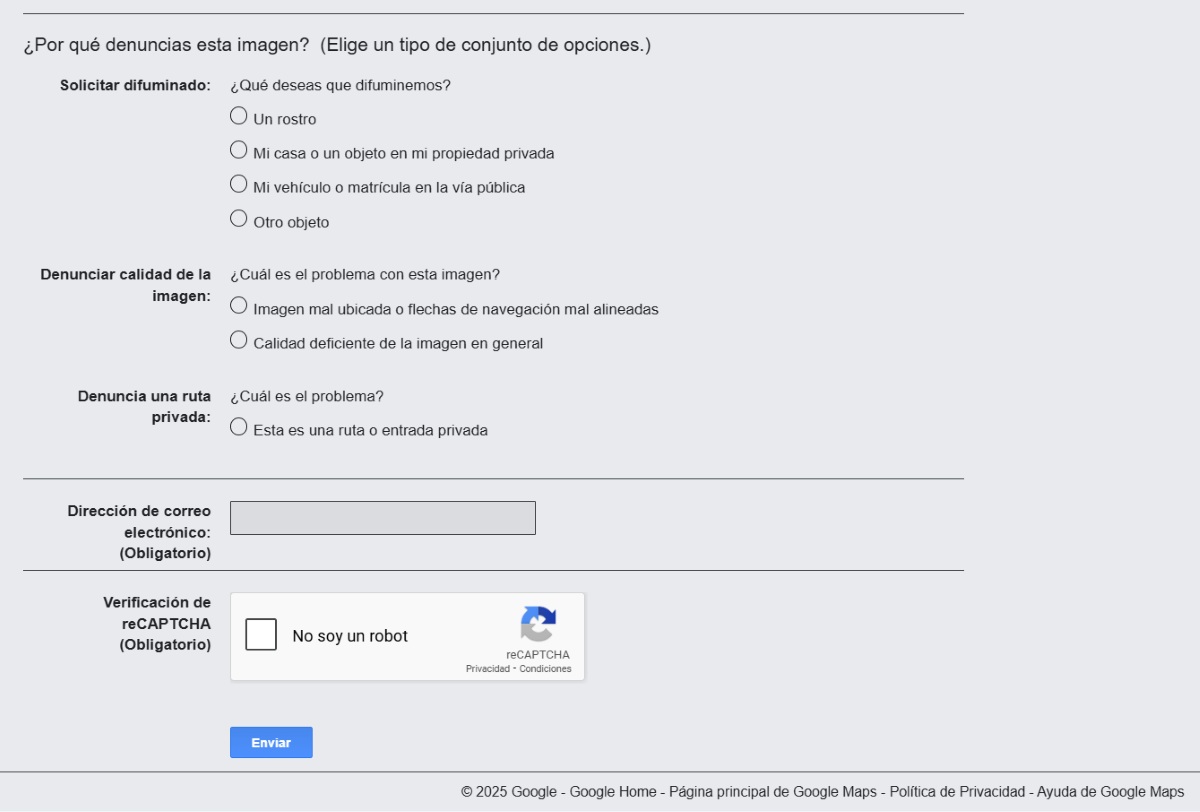Select "Imagen mal ubicada" radio button
The image size is (1200, 812).
coord(238,306)
